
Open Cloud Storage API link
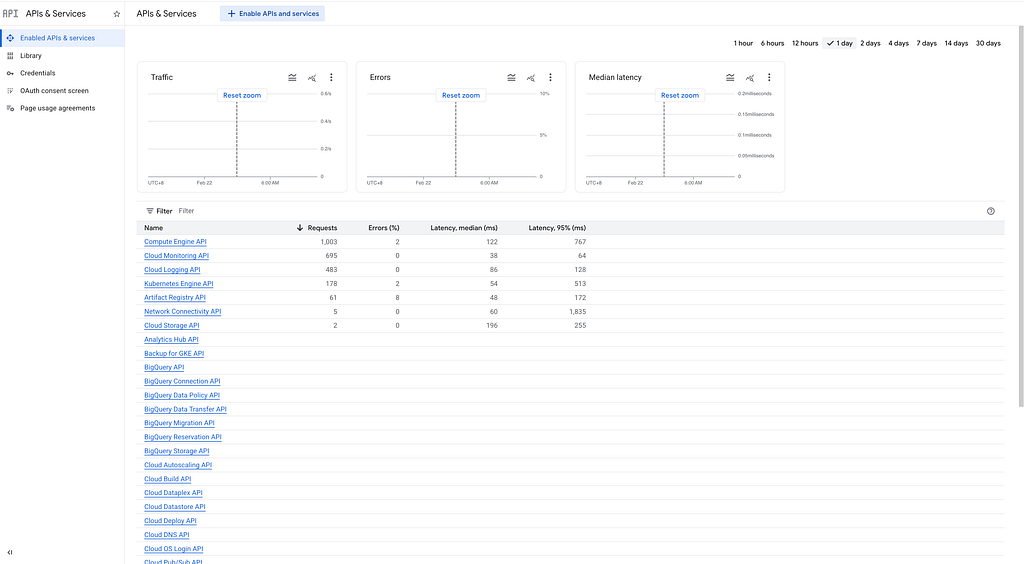coord(172,326)
